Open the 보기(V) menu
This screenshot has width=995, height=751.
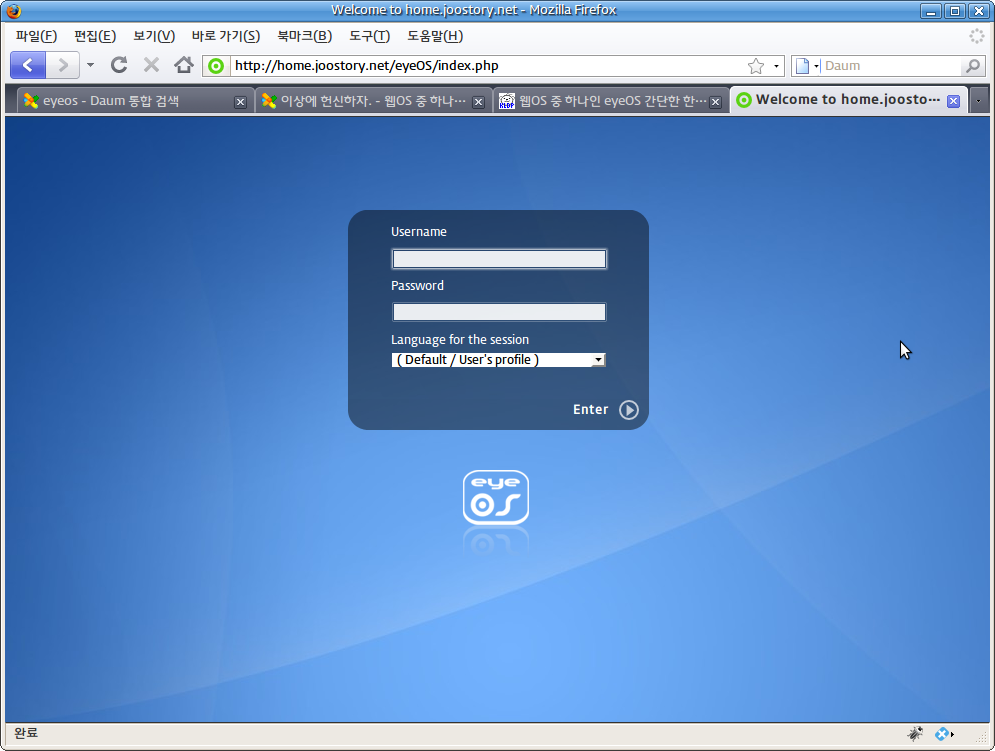click(x=154, y=36)
